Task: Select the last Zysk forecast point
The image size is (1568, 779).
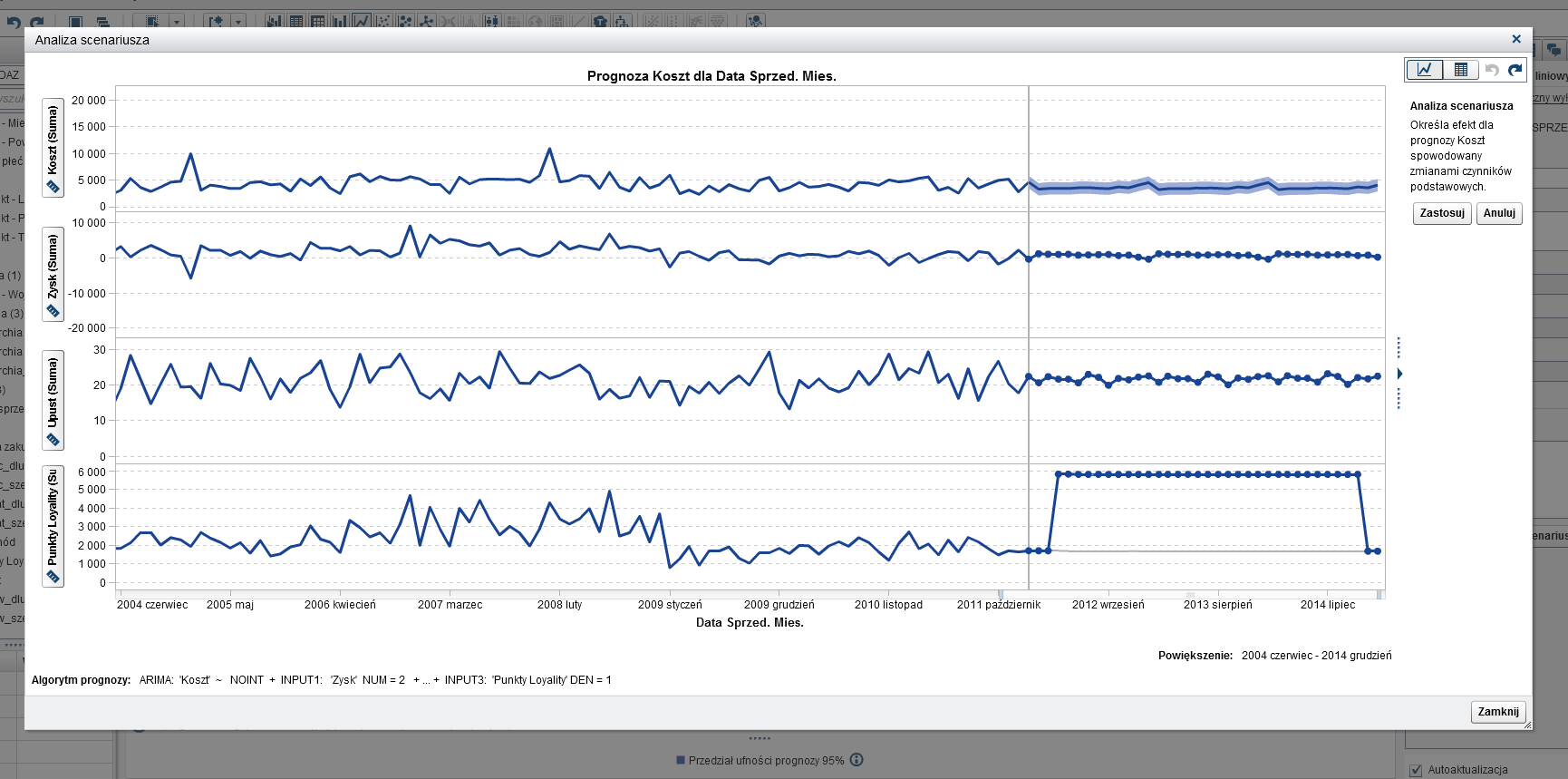Action: [x=1378, y=257]
